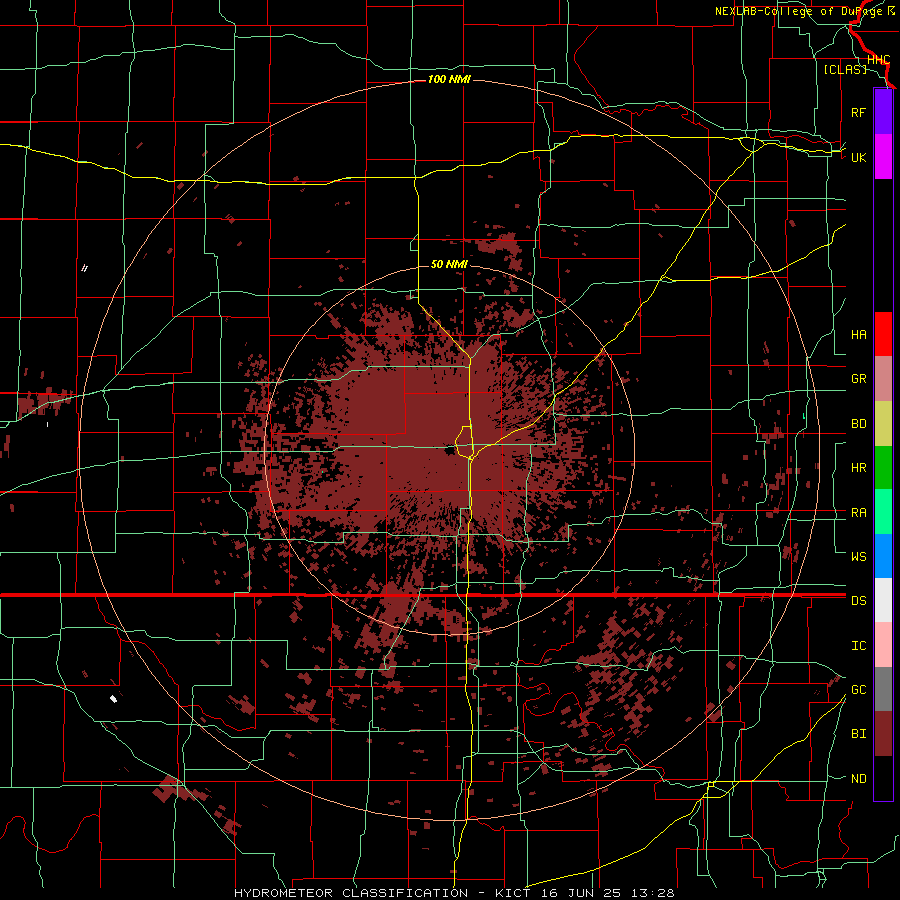Click the HR legend label
Screen dimensions: 900x900
(x=858, y=468)
